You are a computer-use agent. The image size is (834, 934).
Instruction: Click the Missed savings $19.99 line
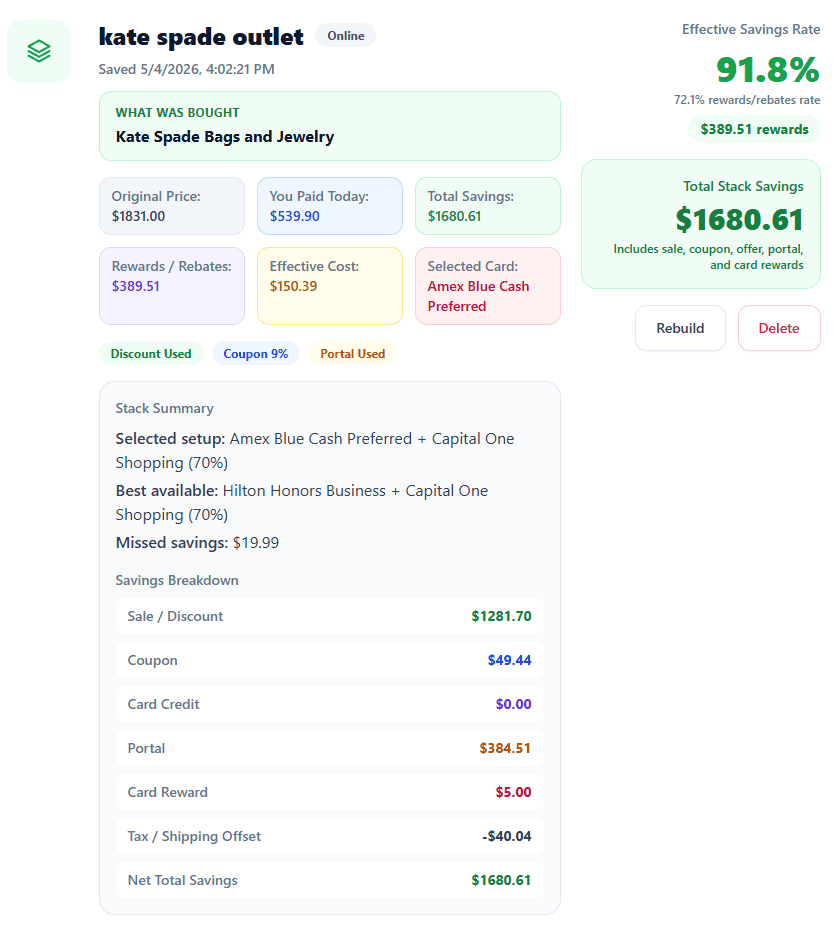pos(197,543)
